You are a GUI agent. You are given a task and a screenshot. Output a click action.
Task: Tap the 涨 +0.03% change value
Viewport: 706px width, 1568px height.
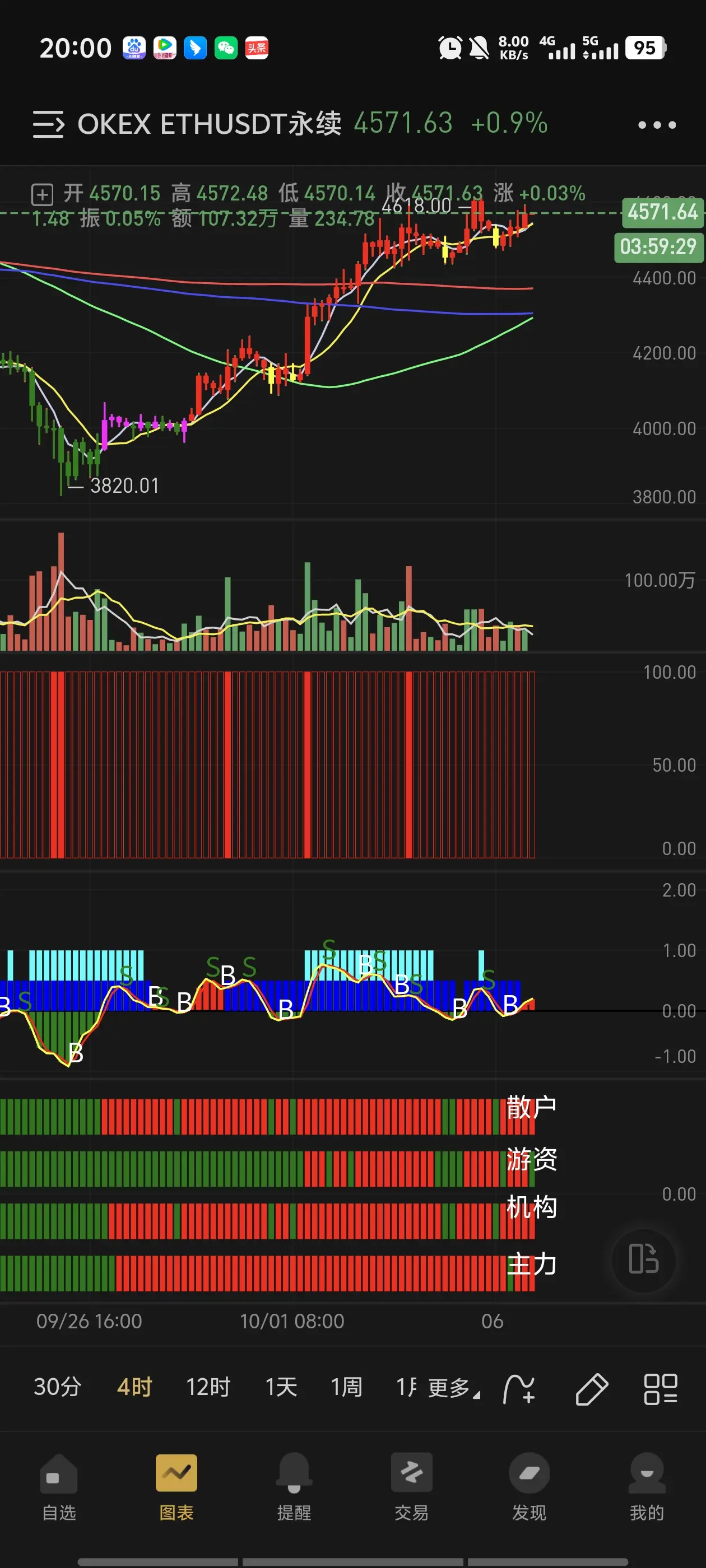[539, 194]
